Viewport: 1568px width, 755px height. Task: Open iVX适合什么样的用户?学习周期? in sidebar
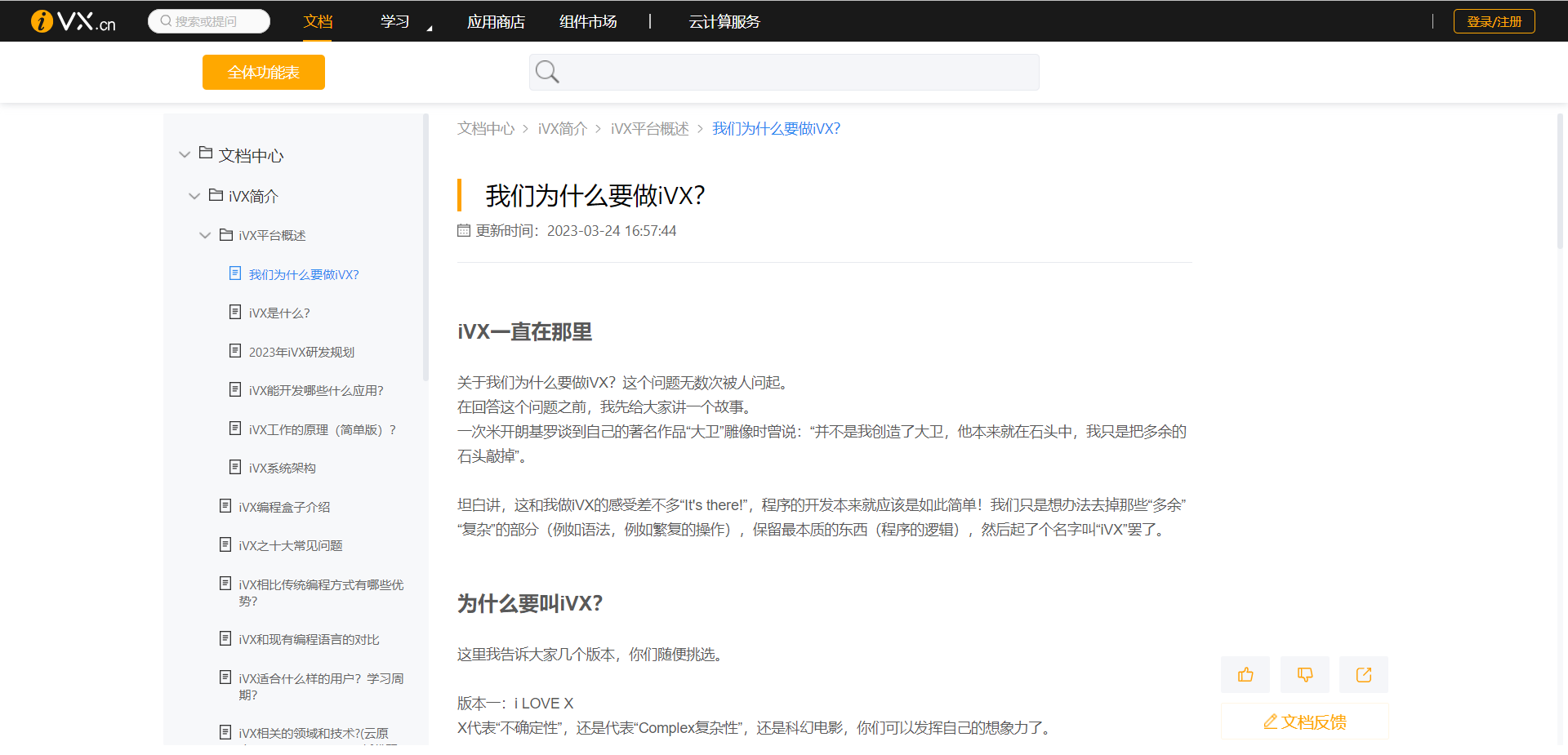pos(321,686)
